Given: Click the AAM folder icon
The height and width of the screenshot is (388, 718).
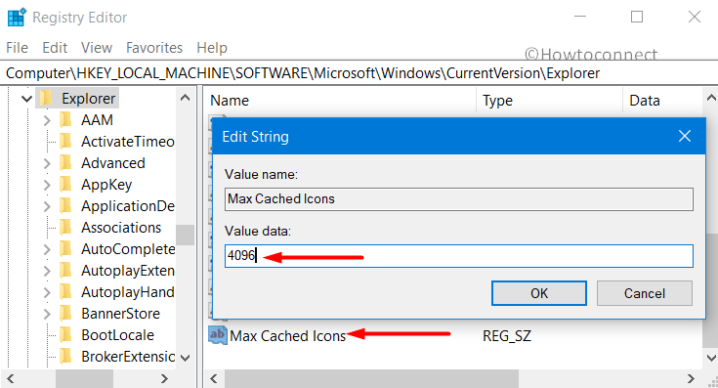Looking at the screenshot, I should tap(66, 120).
